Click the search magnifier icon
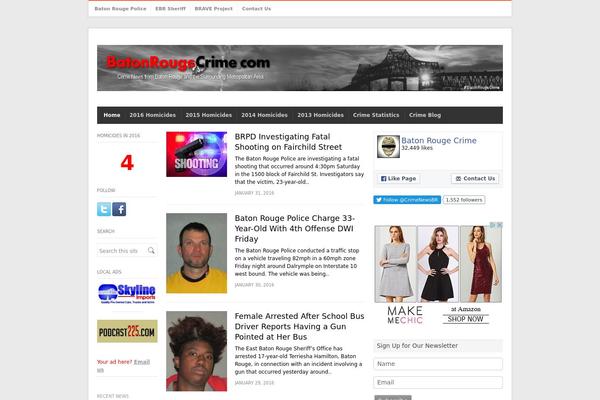600x400 pixels. (x=151, y=250)
